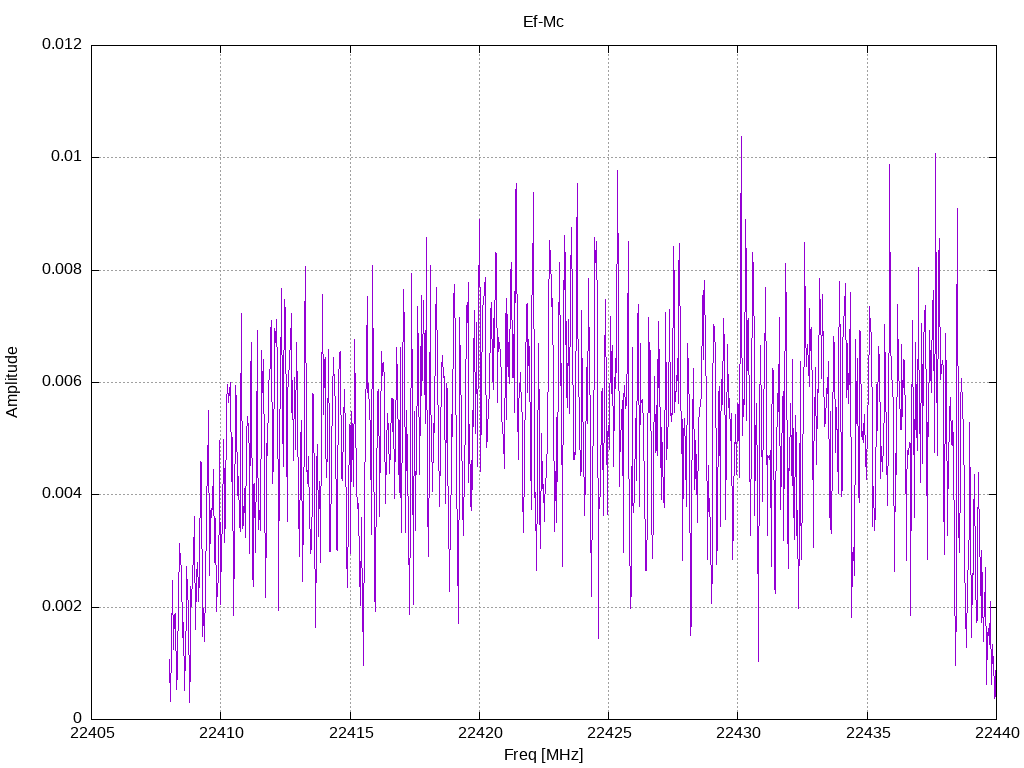Click the 'Freq [MHz]' x-axis label
Image resolution: width=1024 pixels, height=768 pixels.
pyautogui.click(x=543, y=754)
